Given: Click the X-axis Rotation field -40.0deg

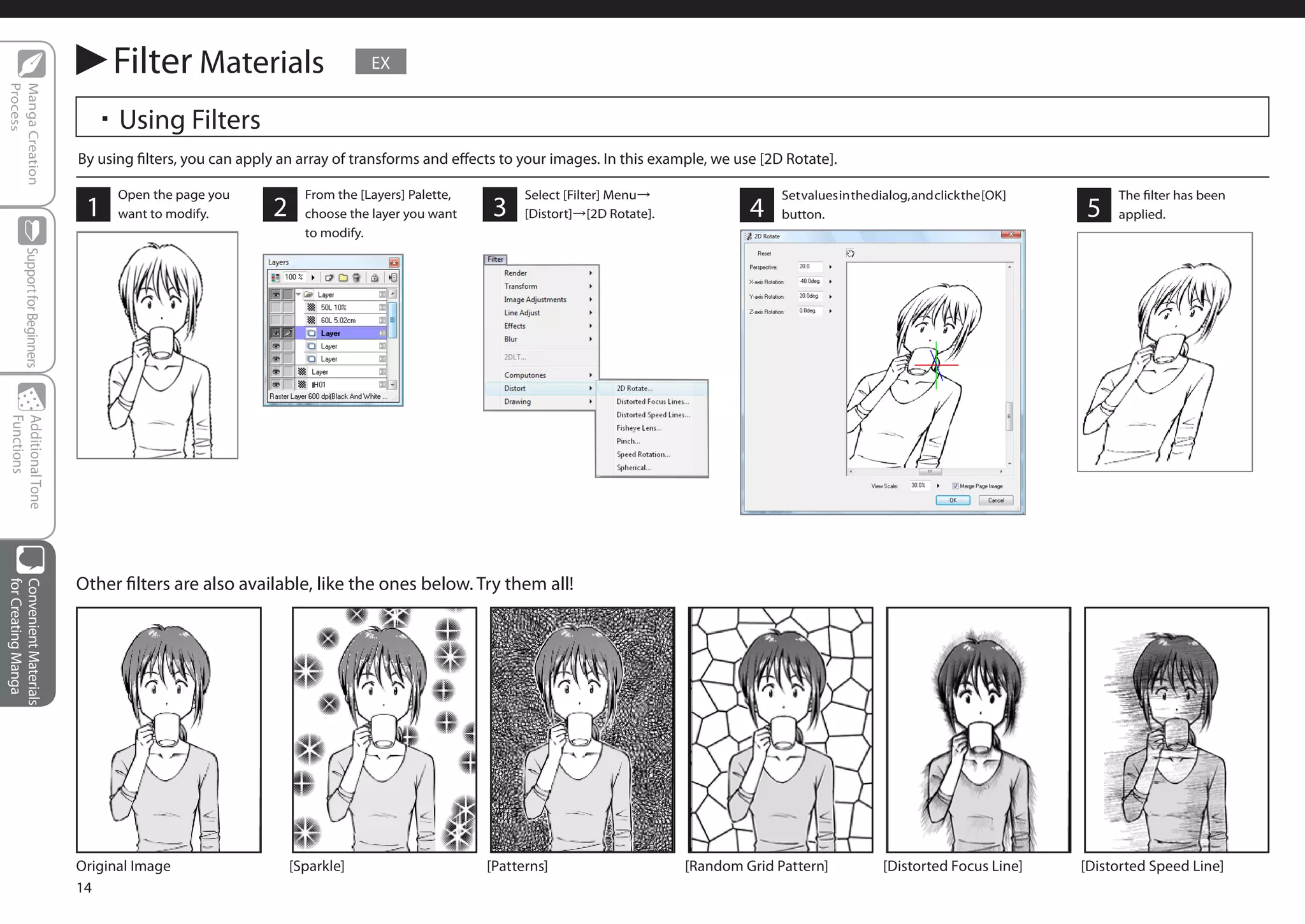Looking at the screenshot, I should coord(811,282).
